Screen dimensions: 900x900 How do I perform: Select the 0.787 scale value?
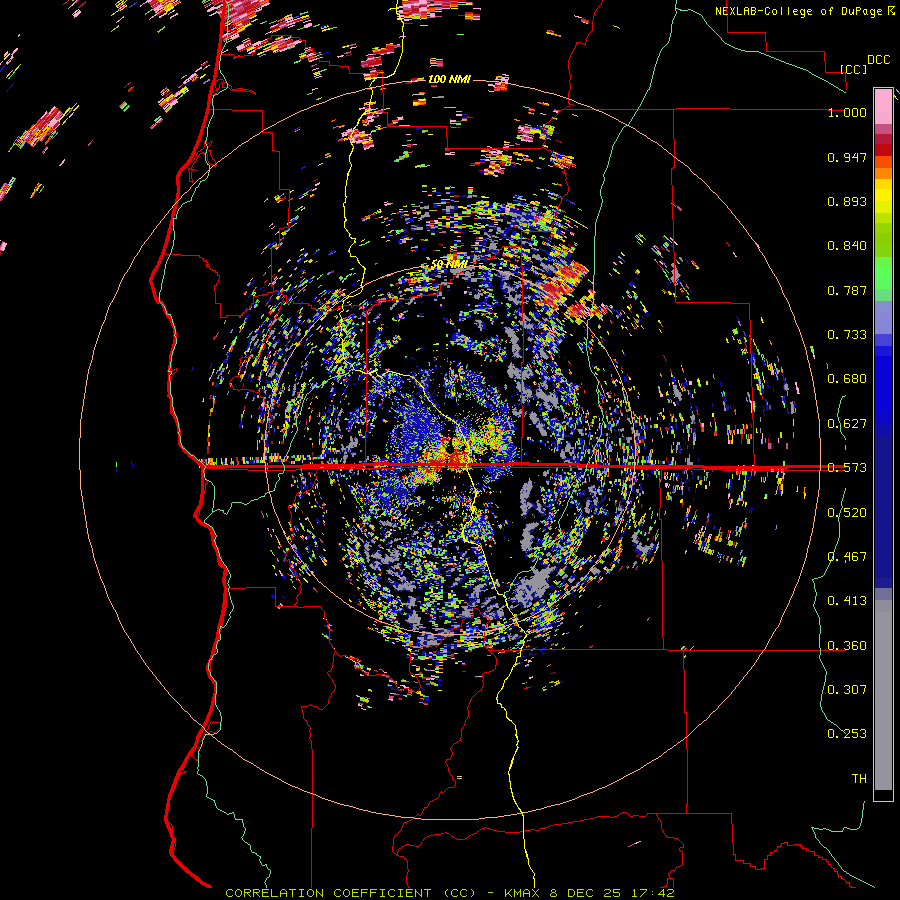(x=847, y=290)
